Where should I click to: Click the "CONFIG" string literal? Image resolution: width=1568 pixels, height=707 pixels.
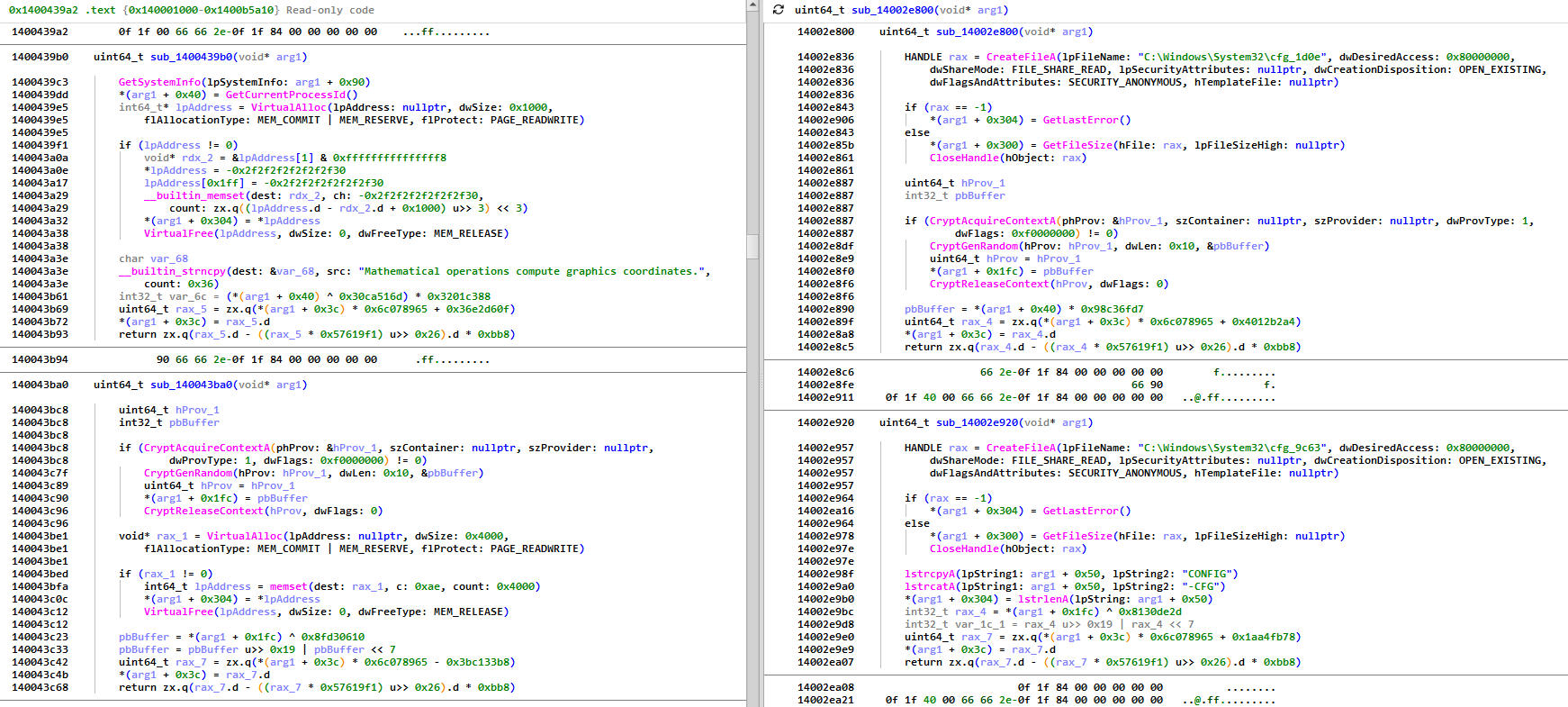tap(1206, 574)
